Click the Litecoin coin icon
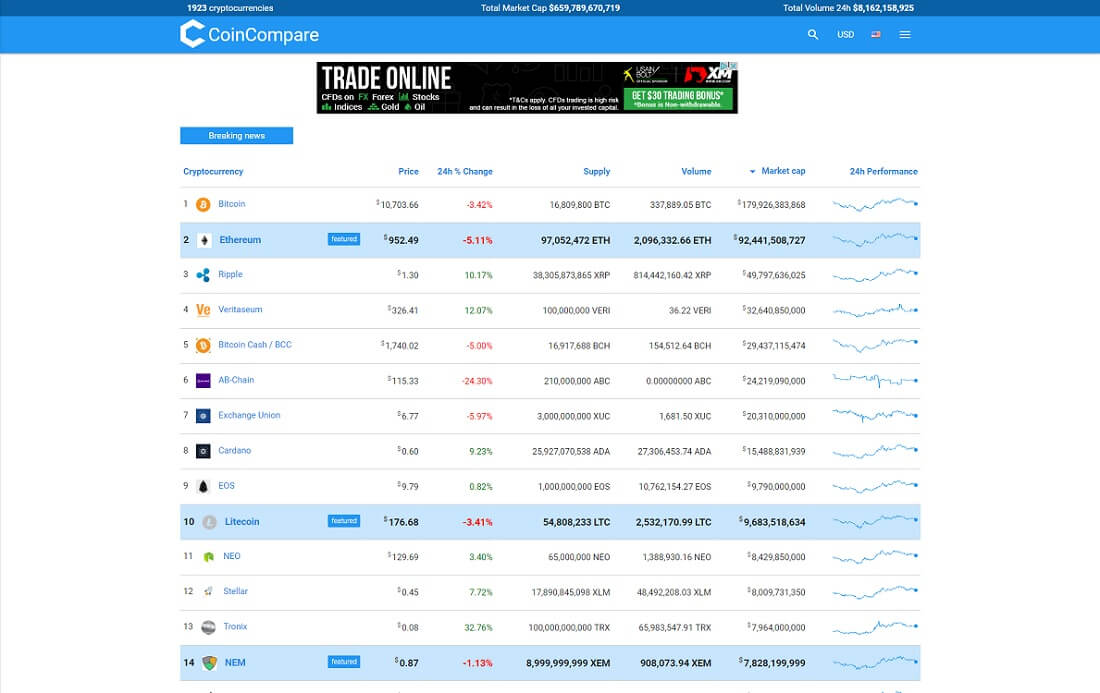Image resolution: width=1100 pixels, height=693 pixels. [209, 522]
